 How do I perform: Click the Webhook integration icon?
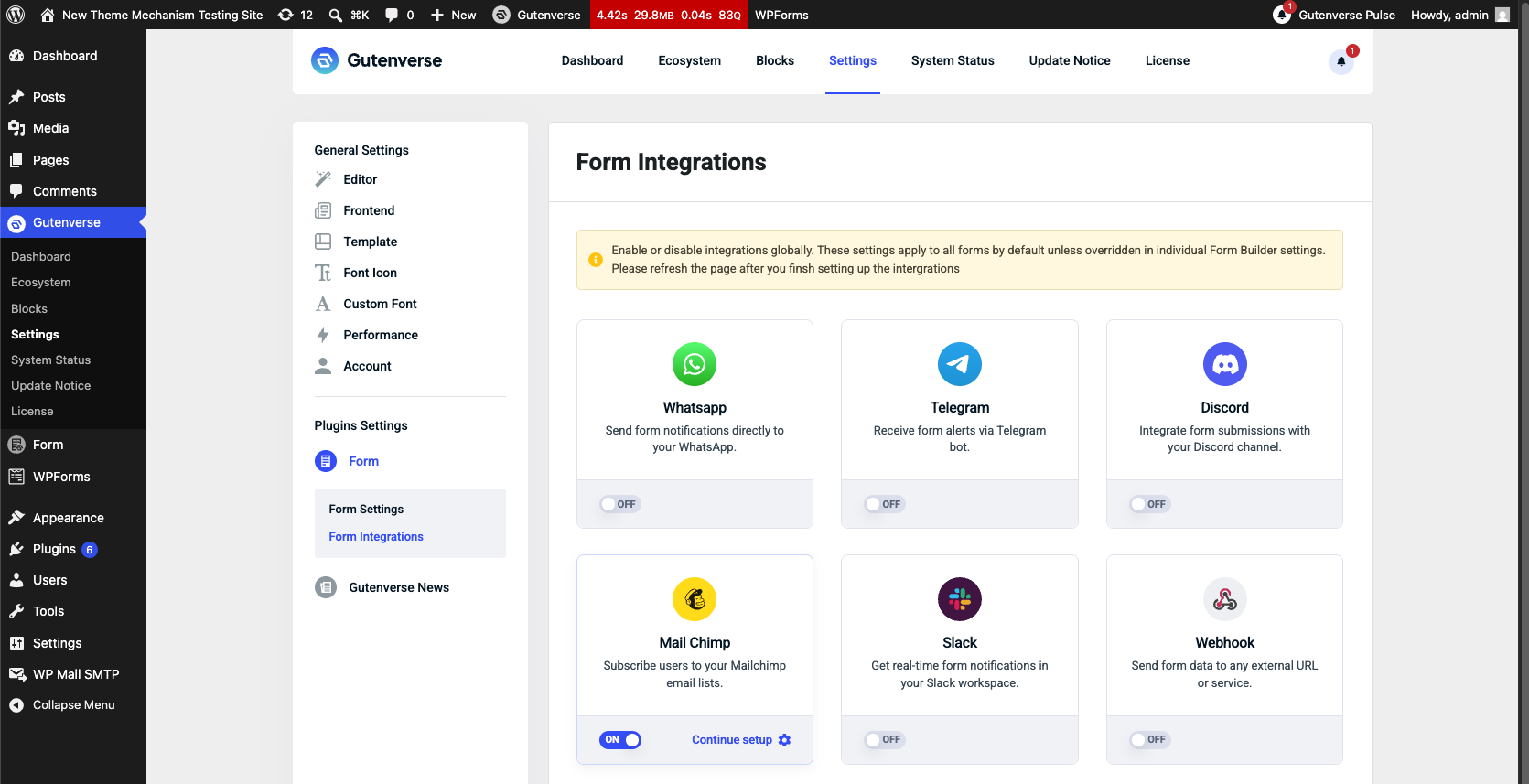(x=1225, y=599)
